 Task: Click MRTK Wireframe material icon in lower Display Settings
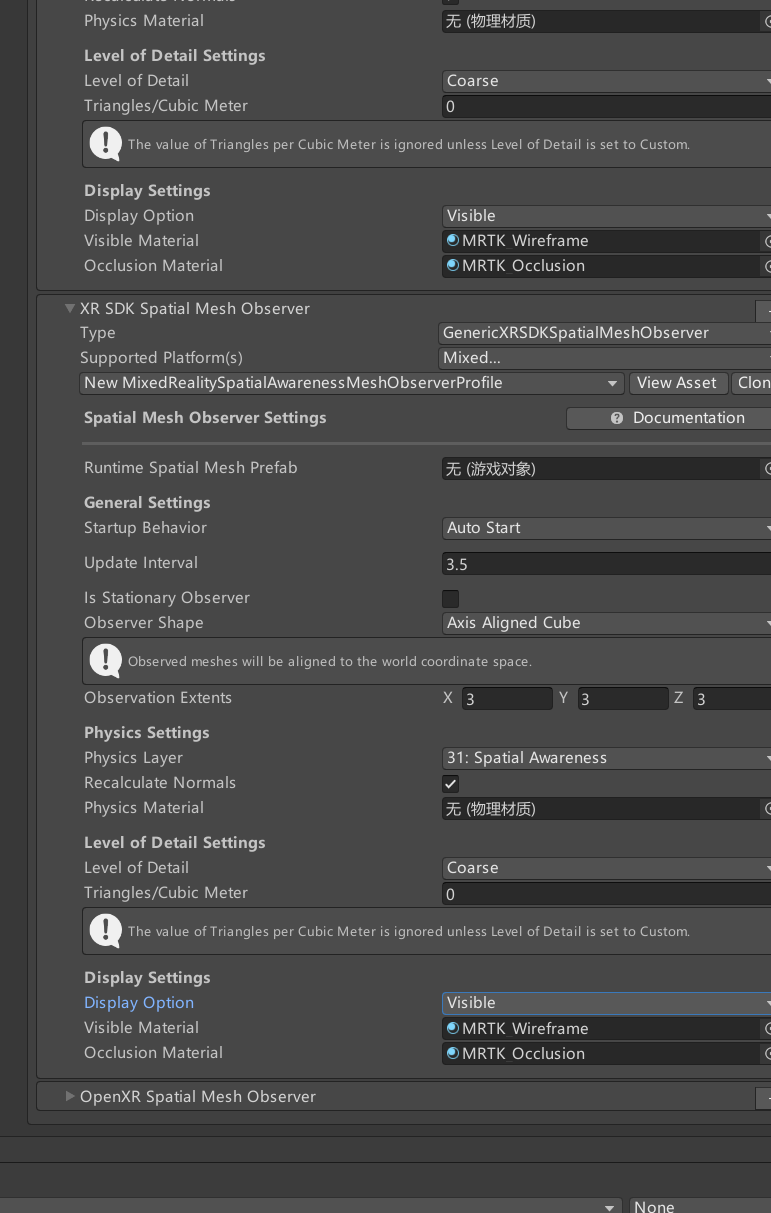point(453,1028)
